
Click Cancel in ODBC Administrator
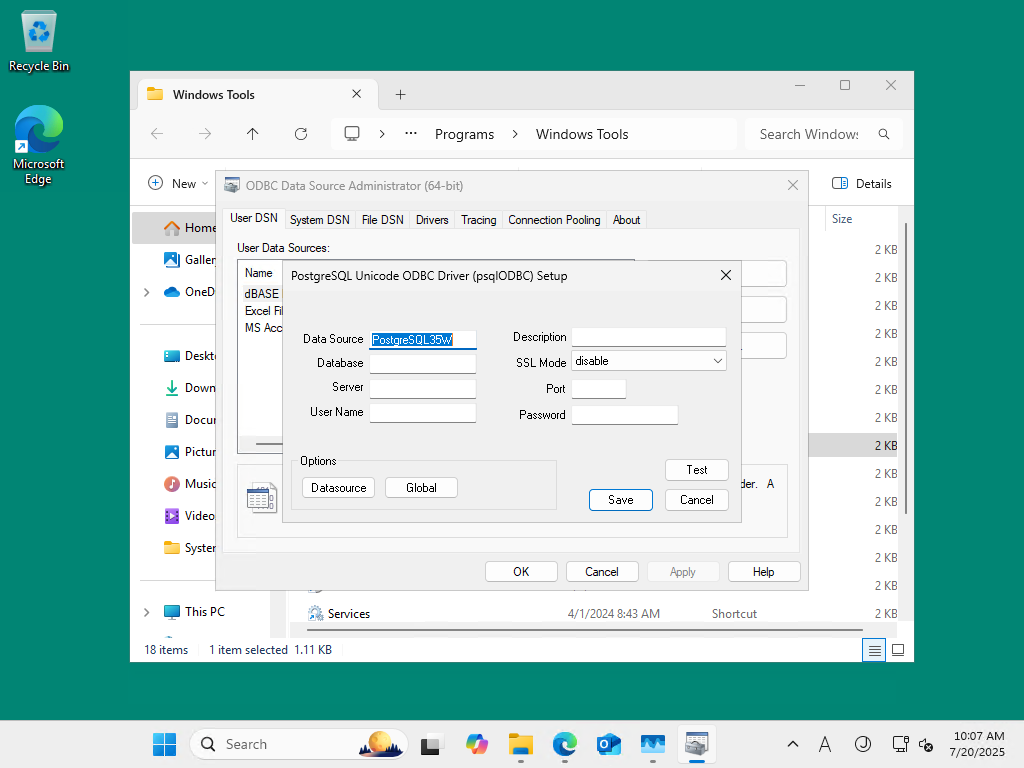[x=601, y=572]
